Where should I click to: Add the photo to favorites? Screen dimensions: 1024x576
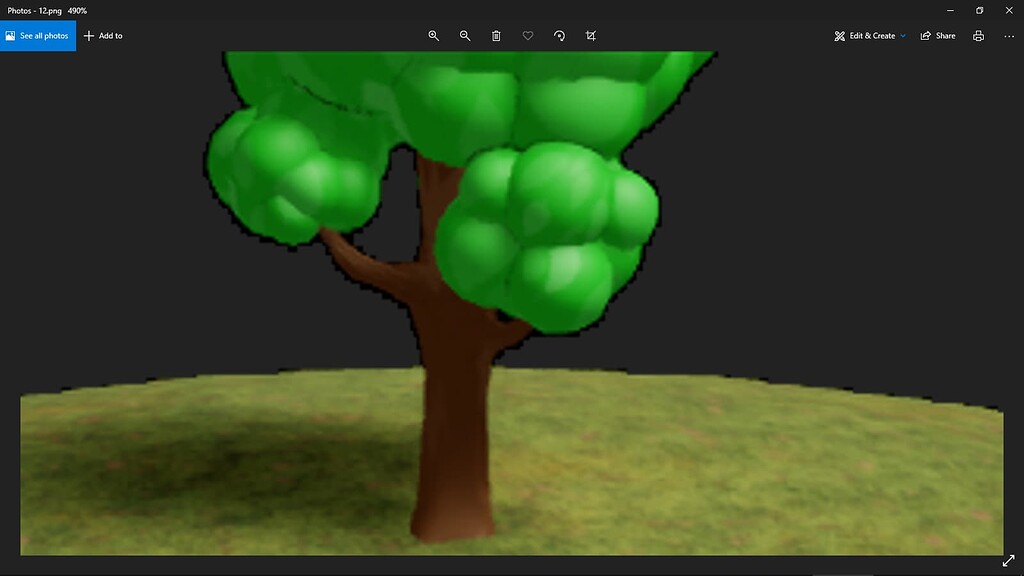pos(528,35)
